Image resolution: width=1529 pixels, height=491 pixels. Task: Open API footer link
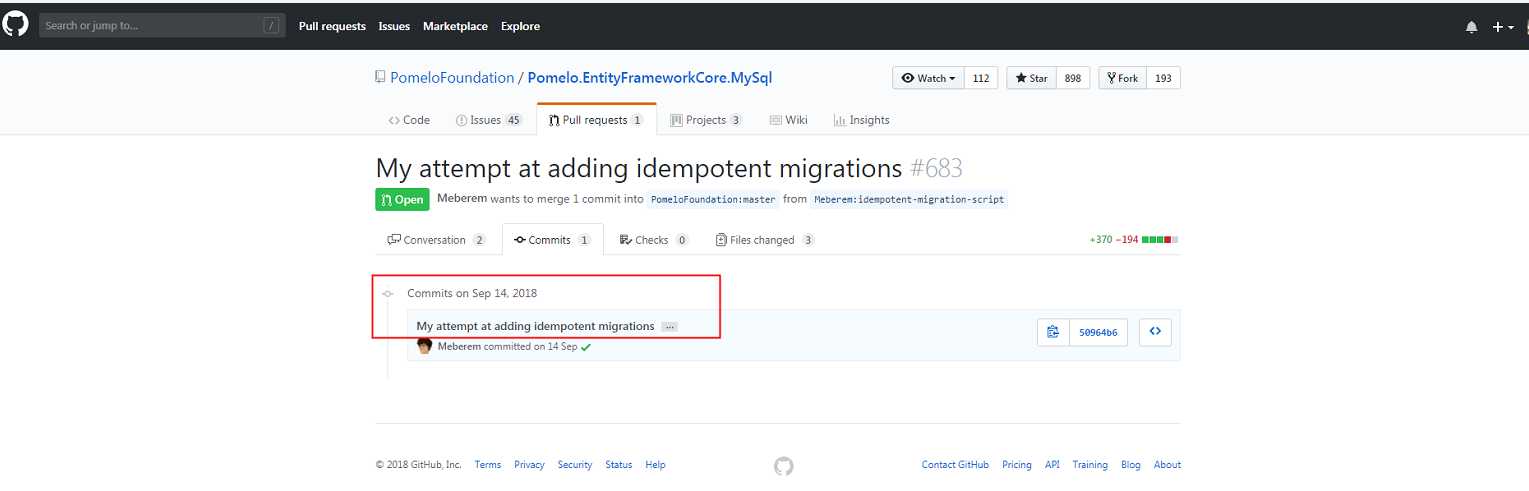[x=1052, y=465]
